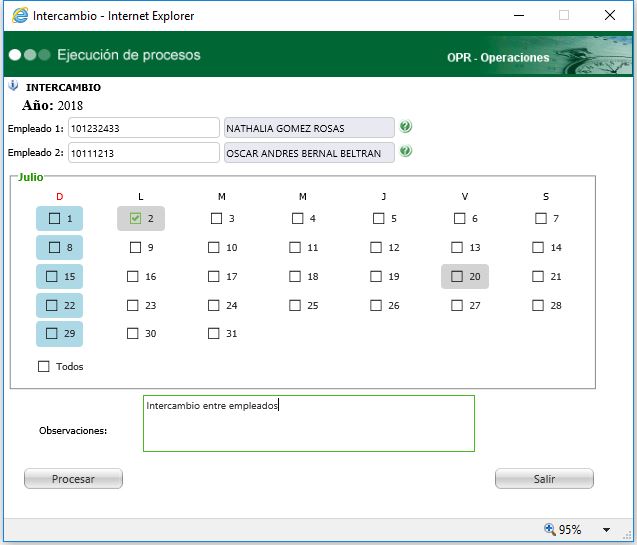Image resolution: width=637 pixels, height=545 pixels.
Task: Select the day 30 checkbox
Action: 133,333
